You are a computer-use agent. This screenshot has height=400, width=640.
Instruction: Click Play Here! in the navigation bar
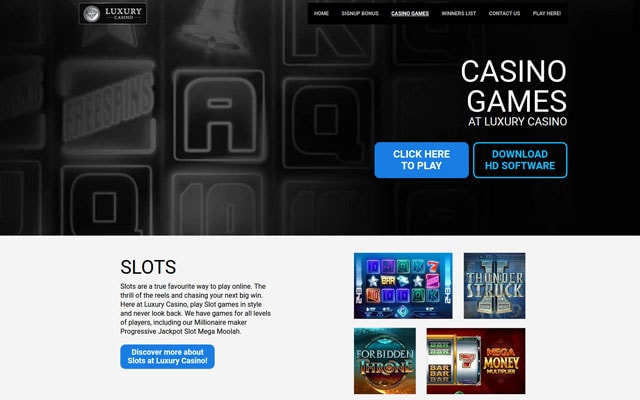pyautogui.click(x=547, y=13)
